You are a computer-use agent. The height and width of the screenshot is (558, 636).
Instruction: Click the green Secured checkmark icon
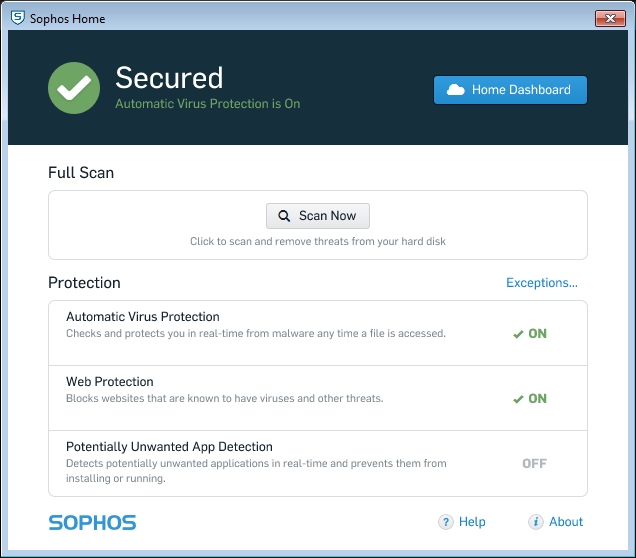click(x=74, y=89)
